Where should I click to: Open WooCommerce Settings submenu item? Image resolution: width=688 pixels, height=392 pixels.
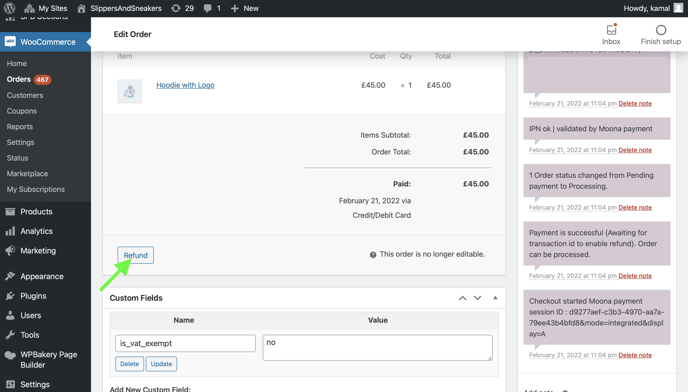pos(20,142)
